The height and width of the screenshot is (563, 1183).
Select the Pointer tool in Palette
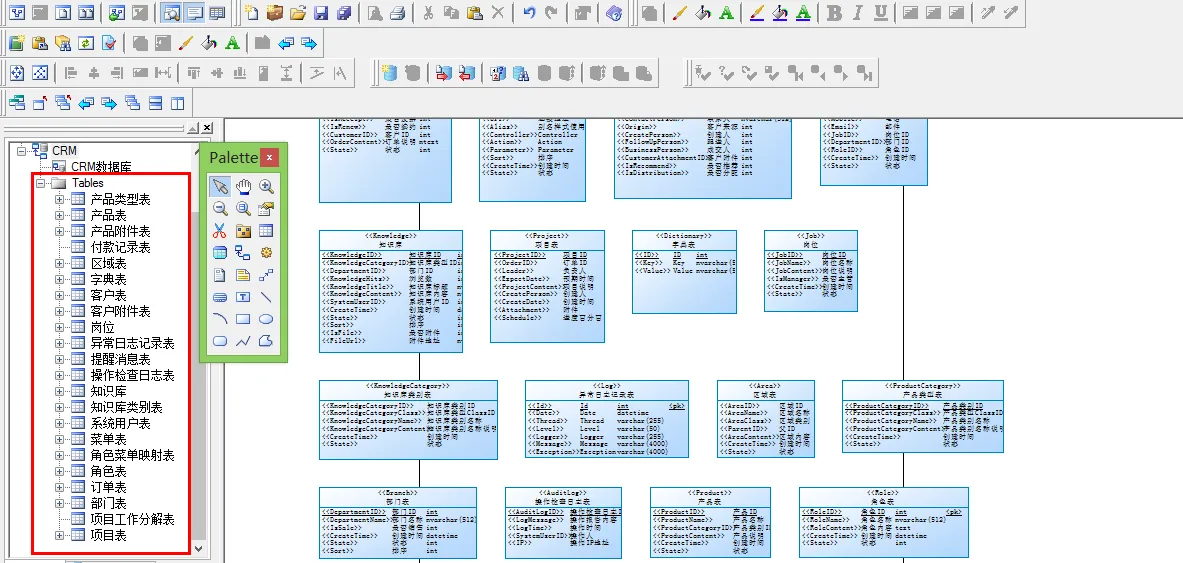pos(220,186)
